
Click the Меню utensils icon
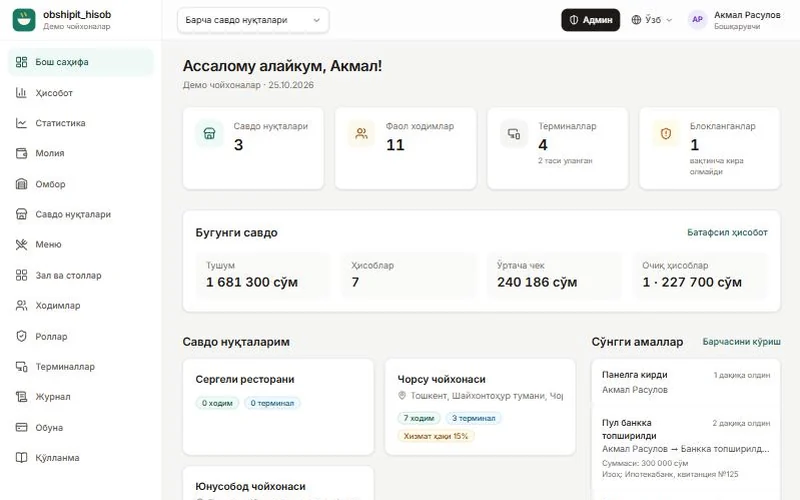[21, 244]
